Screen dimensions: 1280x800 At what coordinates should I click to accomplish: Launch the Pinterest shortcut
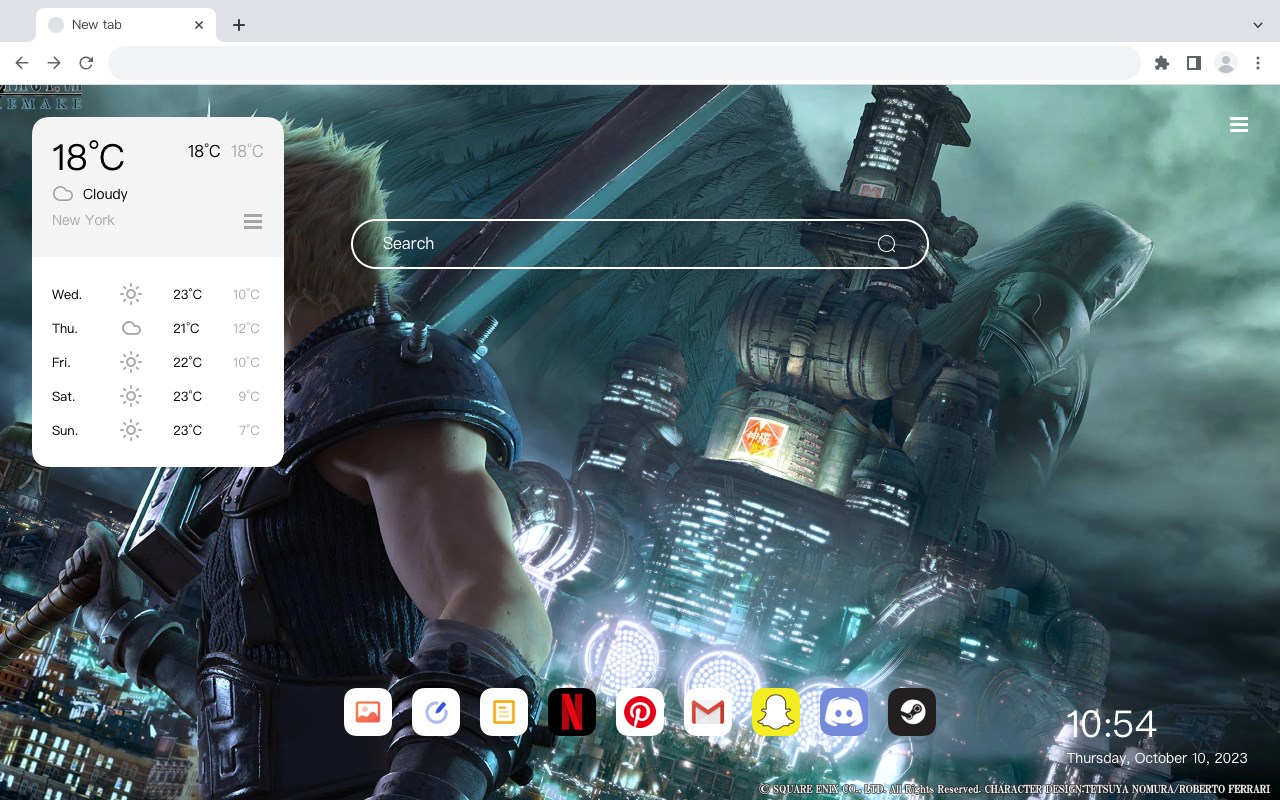pos(640,712)
